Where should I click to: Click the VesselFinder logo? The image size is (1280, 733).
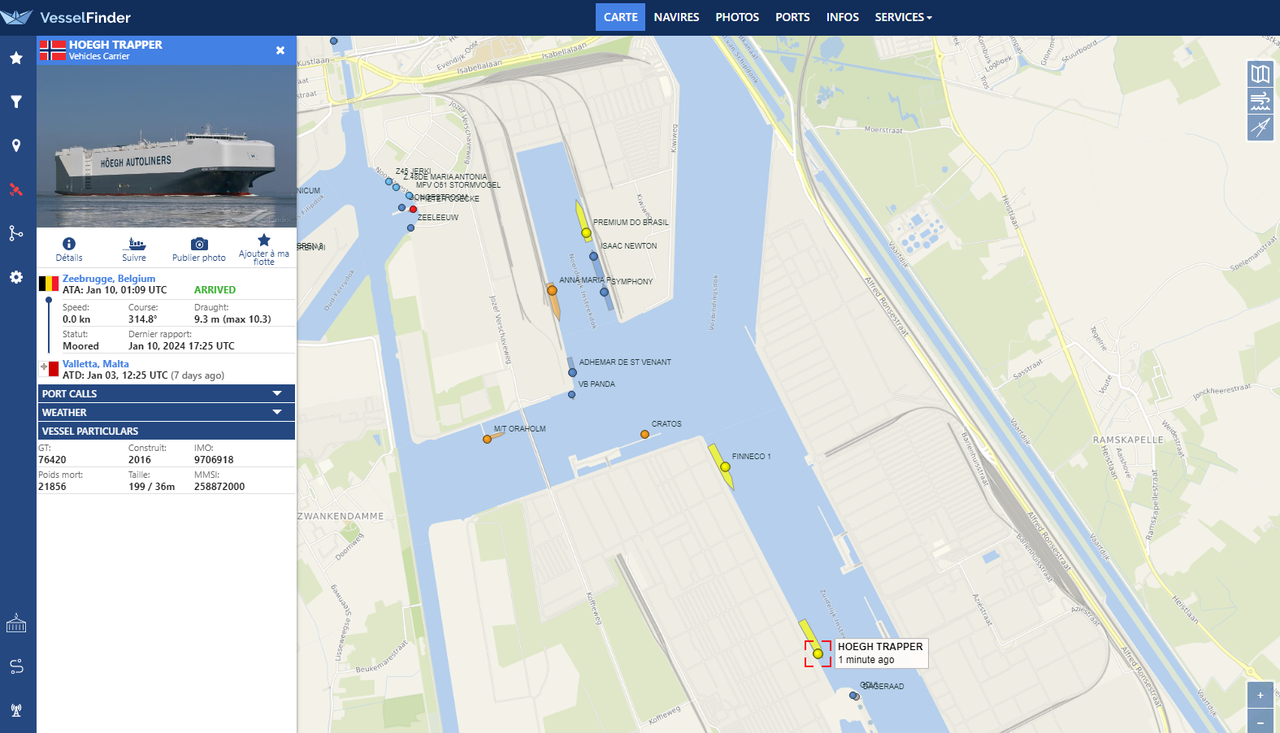click(68, 17)
